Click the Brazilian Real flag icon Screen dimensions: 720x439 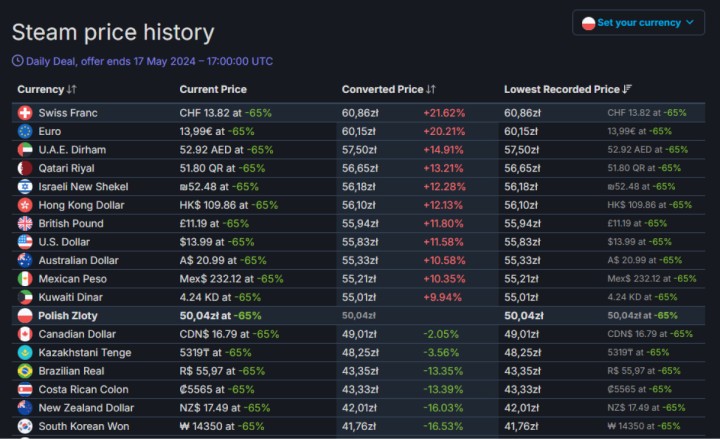click(25, 371)
